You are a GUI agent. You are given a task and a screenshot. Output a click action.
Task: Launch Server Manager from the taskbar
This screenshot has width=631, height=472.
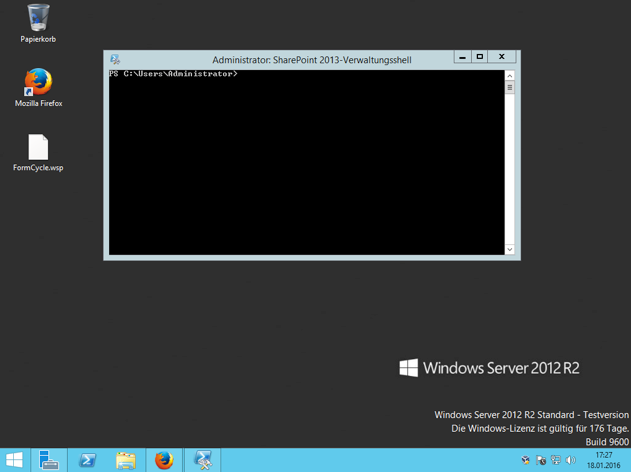coord(49,460)
